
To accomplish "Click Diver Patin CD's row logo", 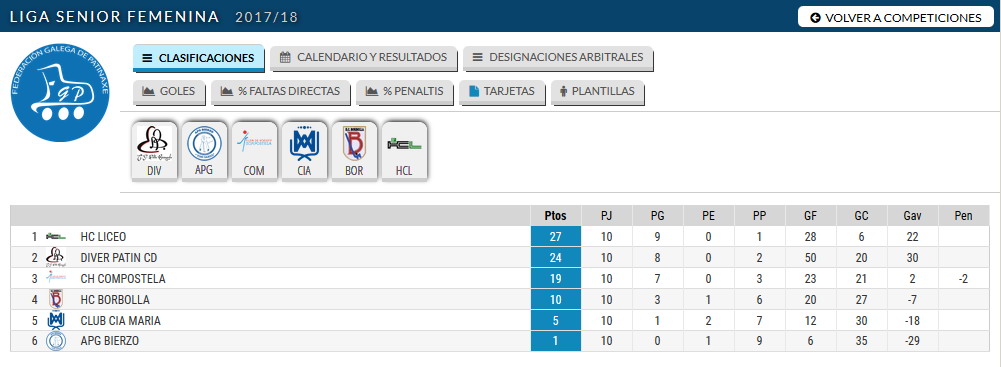I will tap(56, 258).
